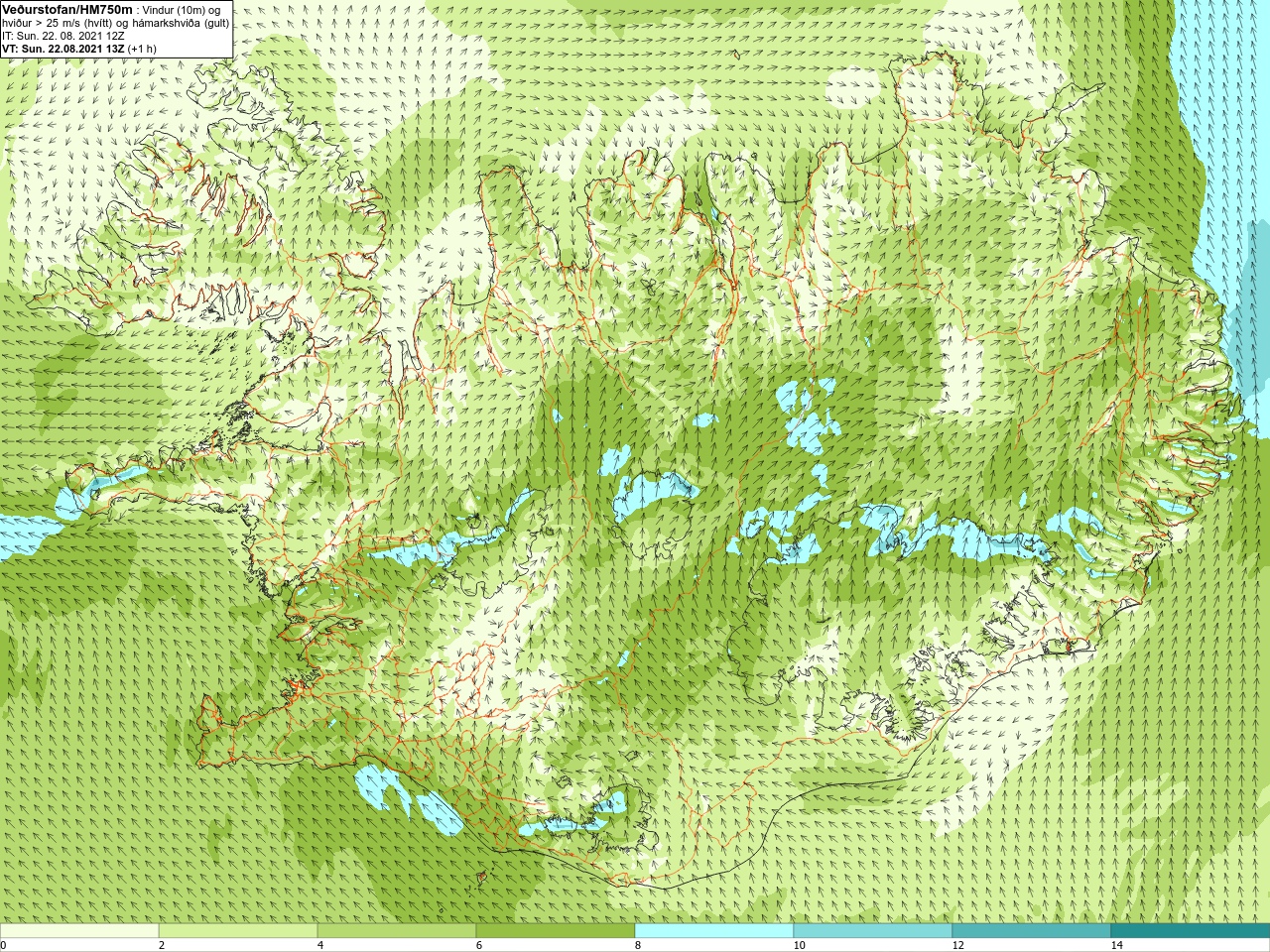This screenshot has width=1270, height=952.
Task: Click the 'VT: Sun. 22.08.2021 13Z (+1 h)' line
Action: [79, 49]
